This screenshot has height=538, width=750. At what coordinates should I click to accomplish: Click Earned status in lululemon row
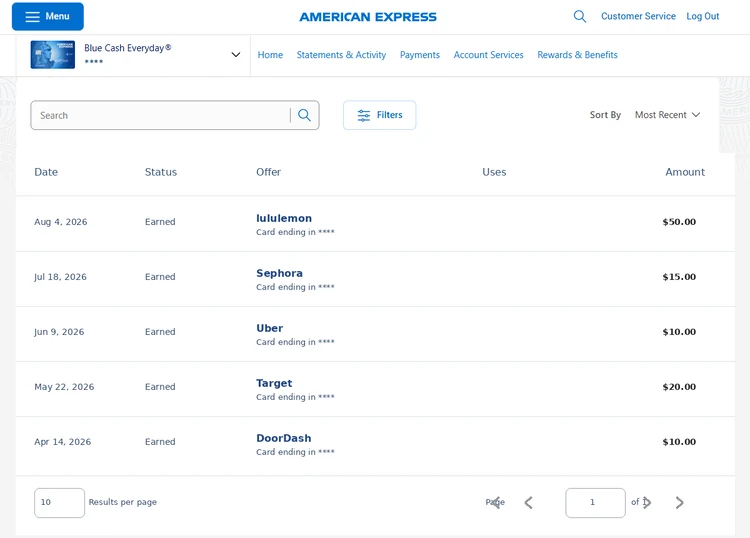pos(160,222)
